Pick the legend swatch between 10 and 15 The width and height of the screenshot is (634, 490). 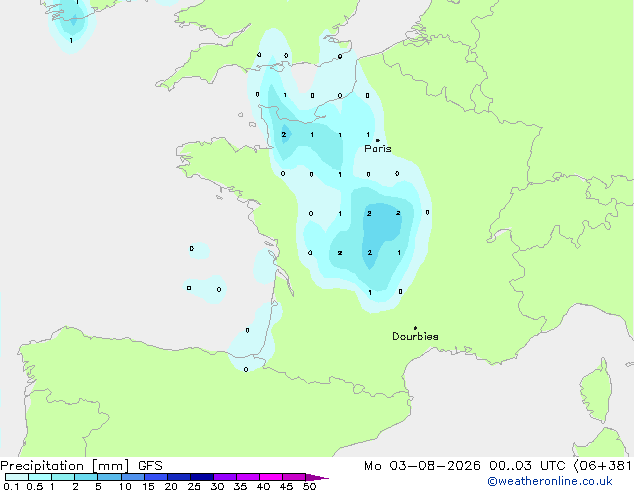pos(133,477)
